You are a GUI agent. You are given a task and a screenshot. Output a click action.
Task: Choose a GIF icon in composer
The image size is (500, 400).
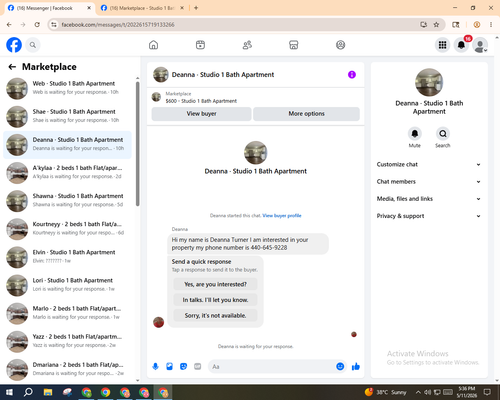point(198,367)
